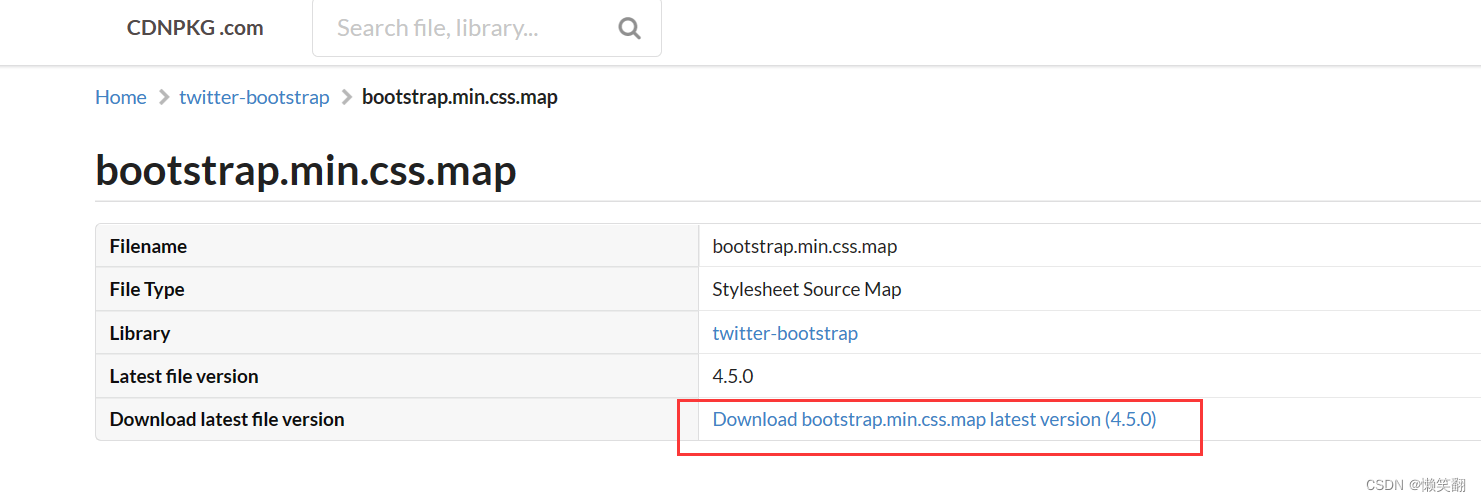Viewport: 1481px width, 502px height.
Task: Click the 'Download latest file version' label
Action: pos(227,419)
